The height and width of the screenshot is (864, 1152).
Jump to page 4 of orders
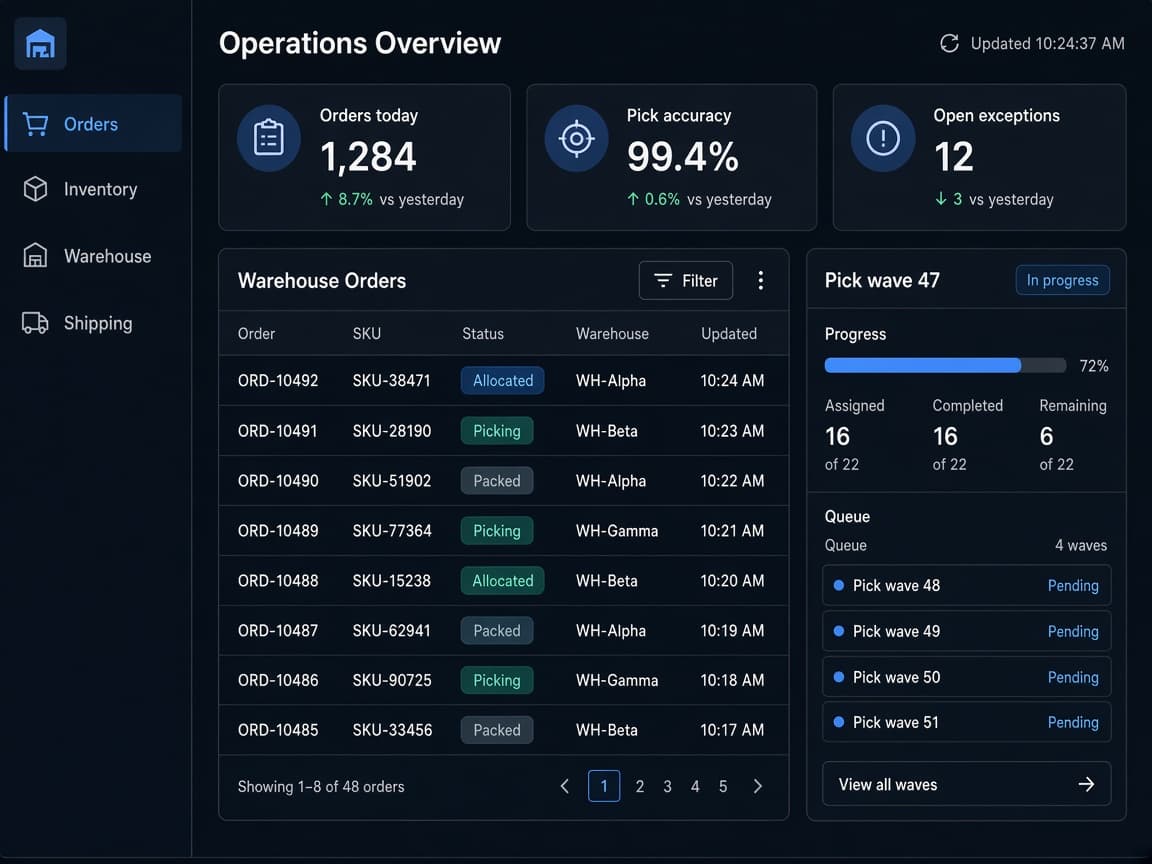tap(695, 786)
